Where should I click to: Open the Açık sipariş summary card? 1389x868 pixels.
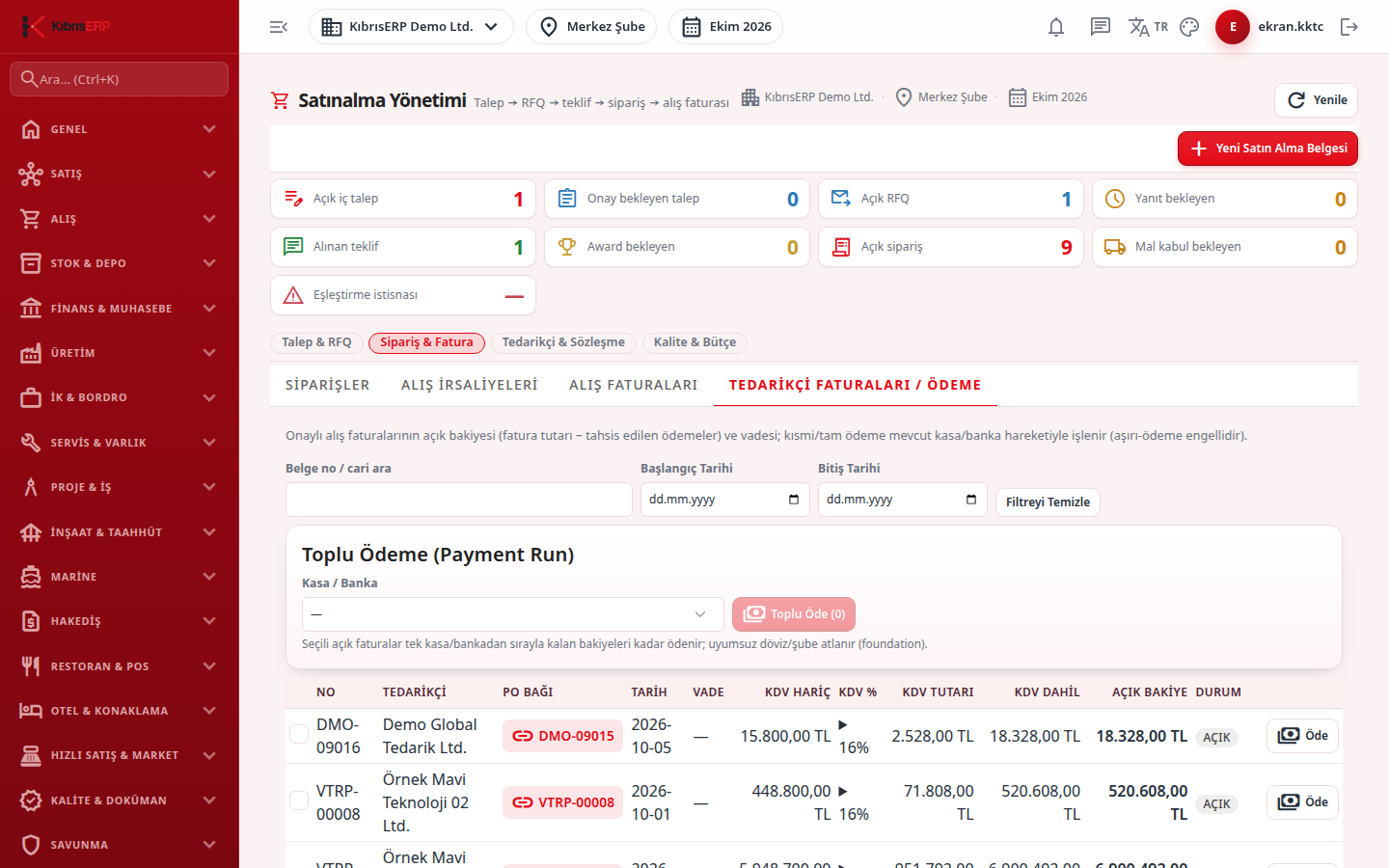tap(951, 247)
